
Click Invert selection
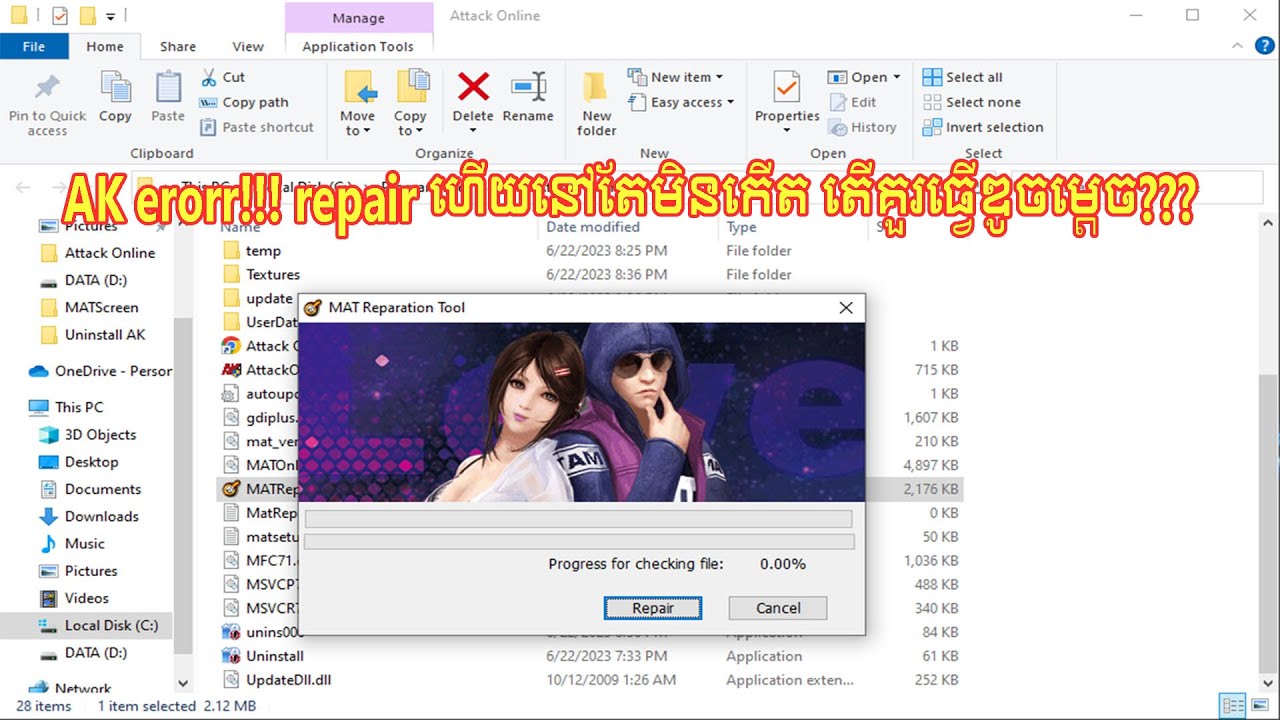tap(982, 127)
